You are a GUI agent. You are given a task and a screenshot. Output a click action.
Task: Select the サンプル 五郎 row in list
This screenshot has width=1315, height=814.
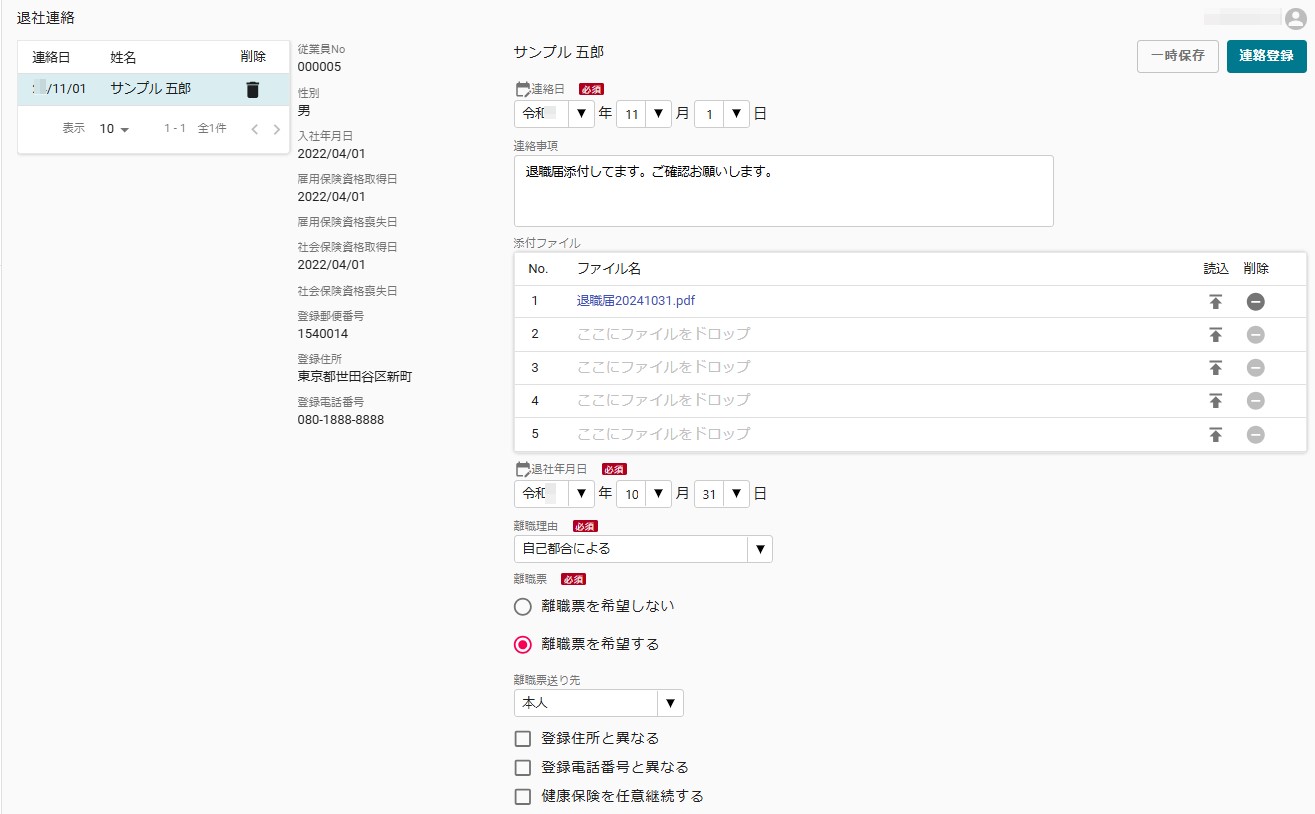click(154, 89)
